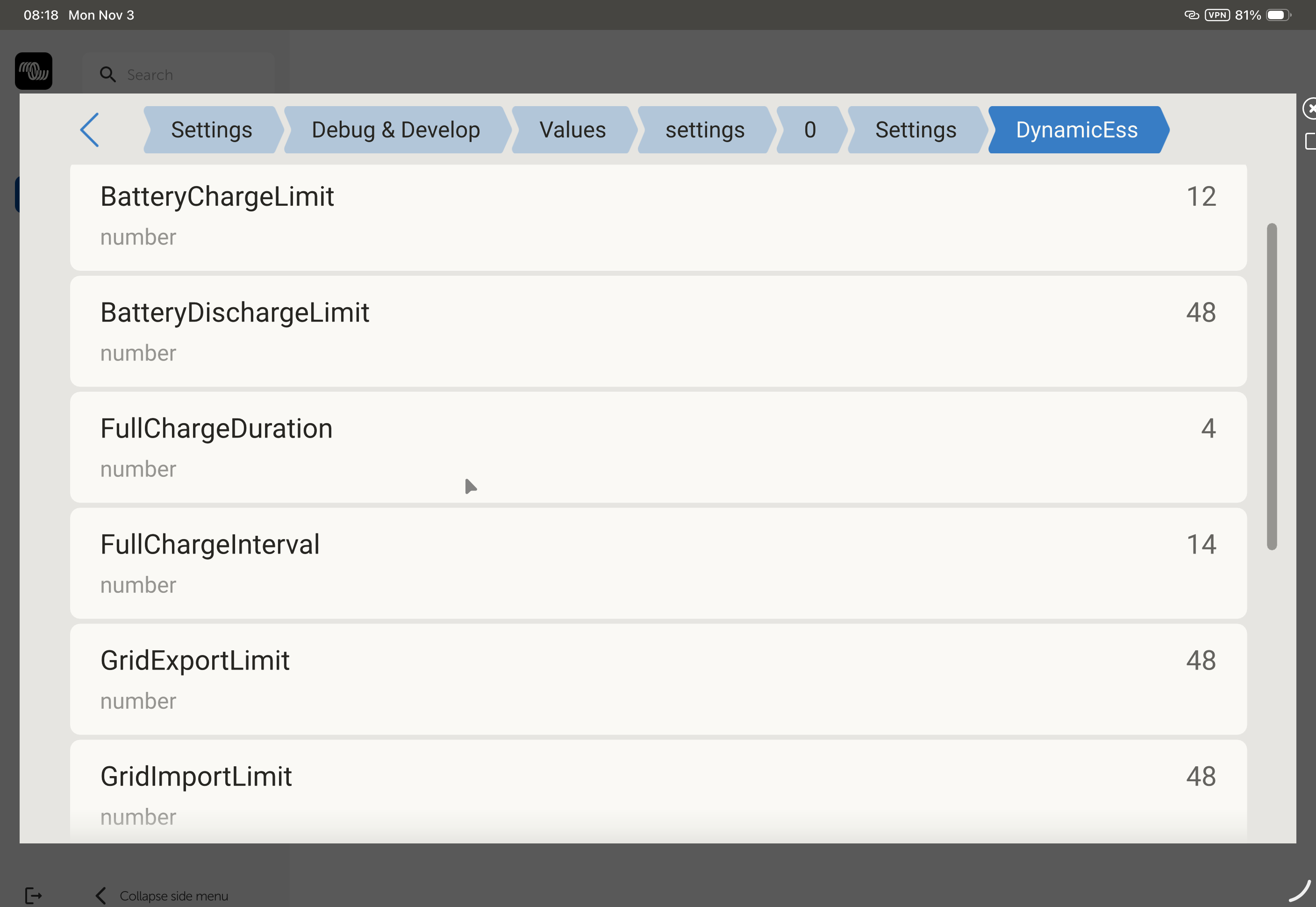Viewport: 1316px width, 907px height.
Task: Click the blue back arrow
Action: tap(90, 130)
